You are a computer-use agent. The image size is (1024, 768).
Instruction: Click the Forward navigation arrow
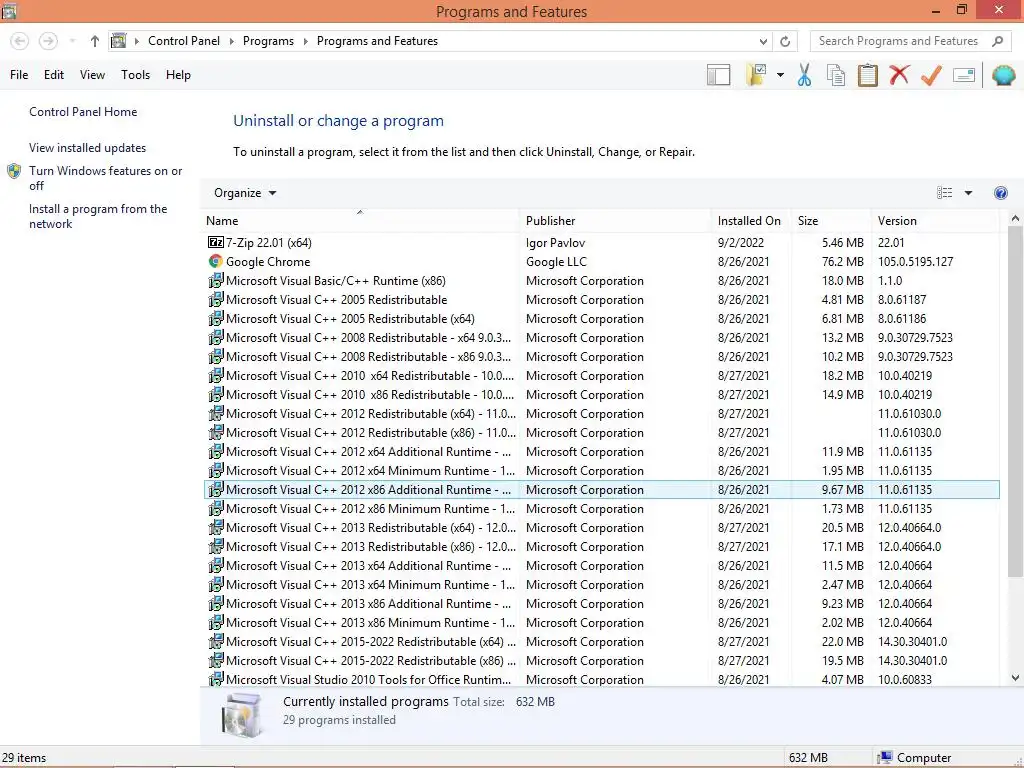point(48,41)
